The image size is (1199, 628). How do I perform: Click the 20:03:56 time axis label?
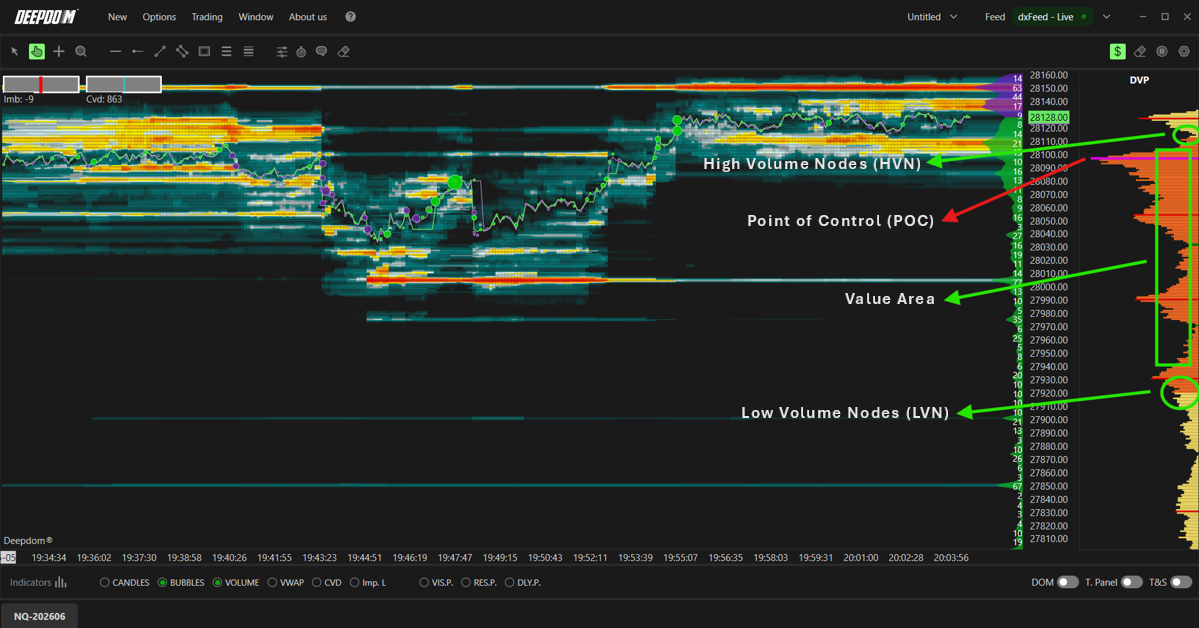(951, 558)
